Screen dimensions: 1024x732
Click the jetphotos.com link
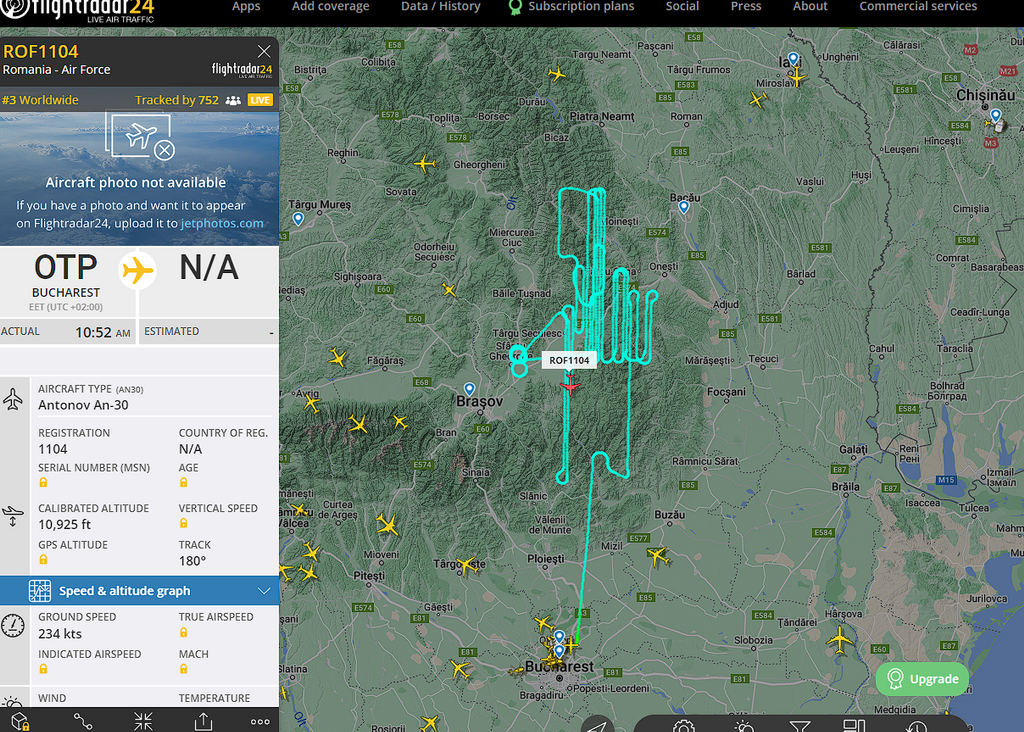tap(222, 223)
